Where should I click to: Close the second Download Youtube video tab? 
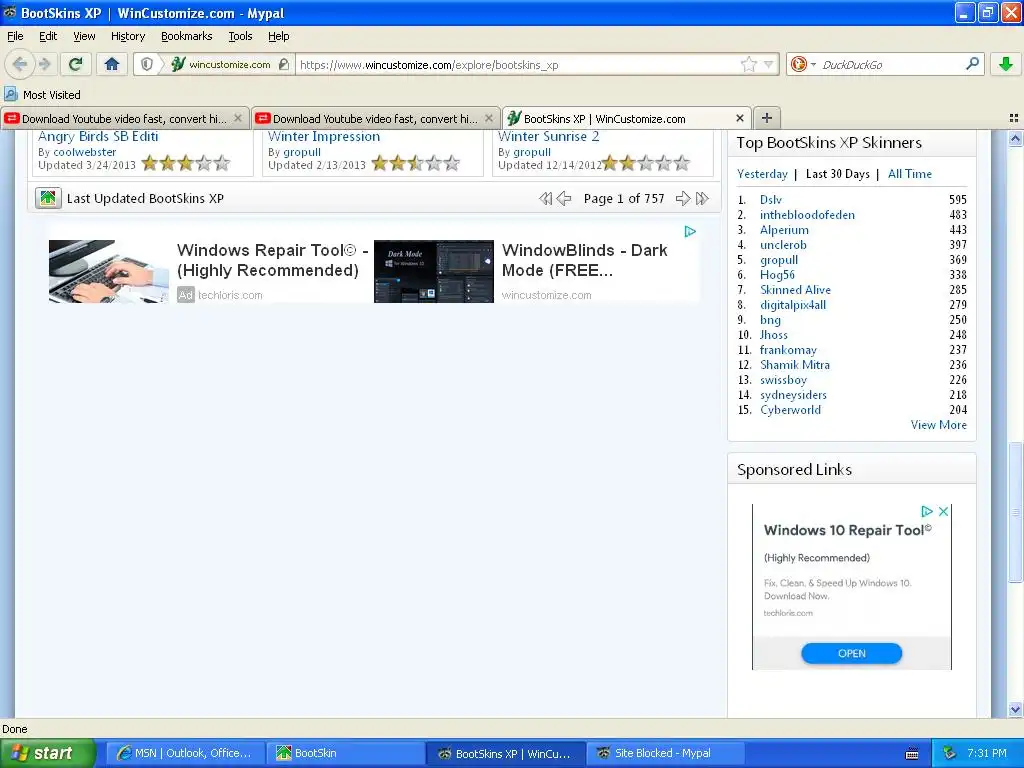(x=488, y=118)
